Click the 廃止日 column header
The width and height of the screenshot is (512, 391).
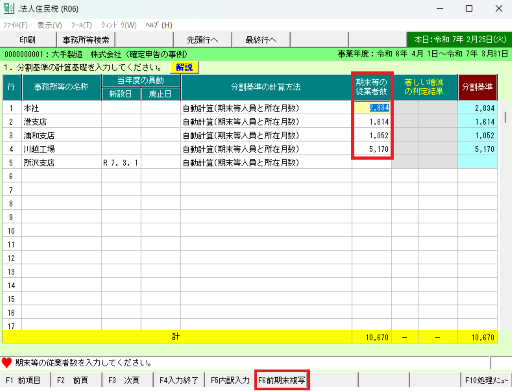point(160,94)
